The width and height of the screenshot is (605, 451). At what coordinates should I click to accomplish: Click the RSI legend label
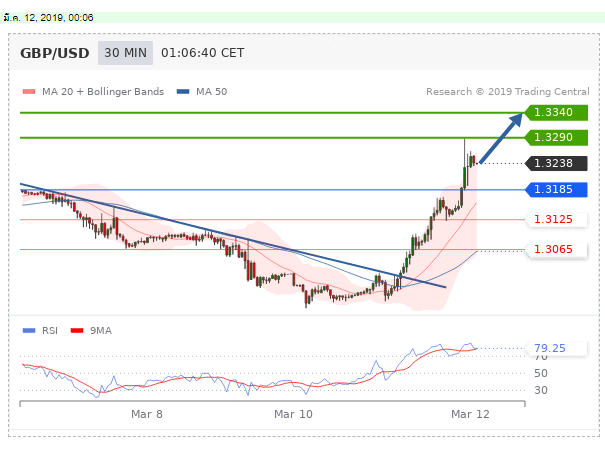[50, 331]
